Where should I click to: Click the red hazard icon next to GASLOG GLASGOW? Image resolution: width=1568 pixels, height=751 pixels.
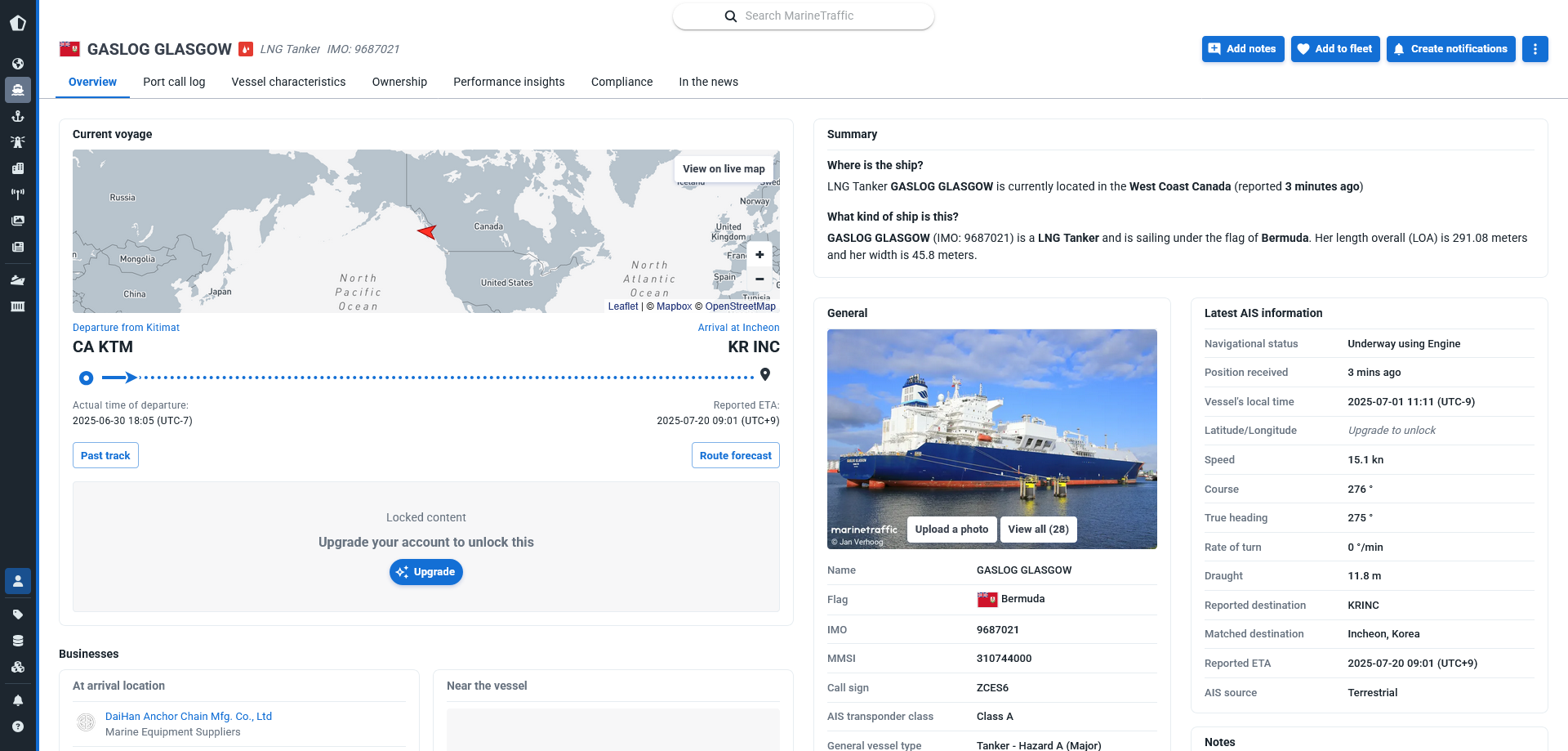[246, 49]
